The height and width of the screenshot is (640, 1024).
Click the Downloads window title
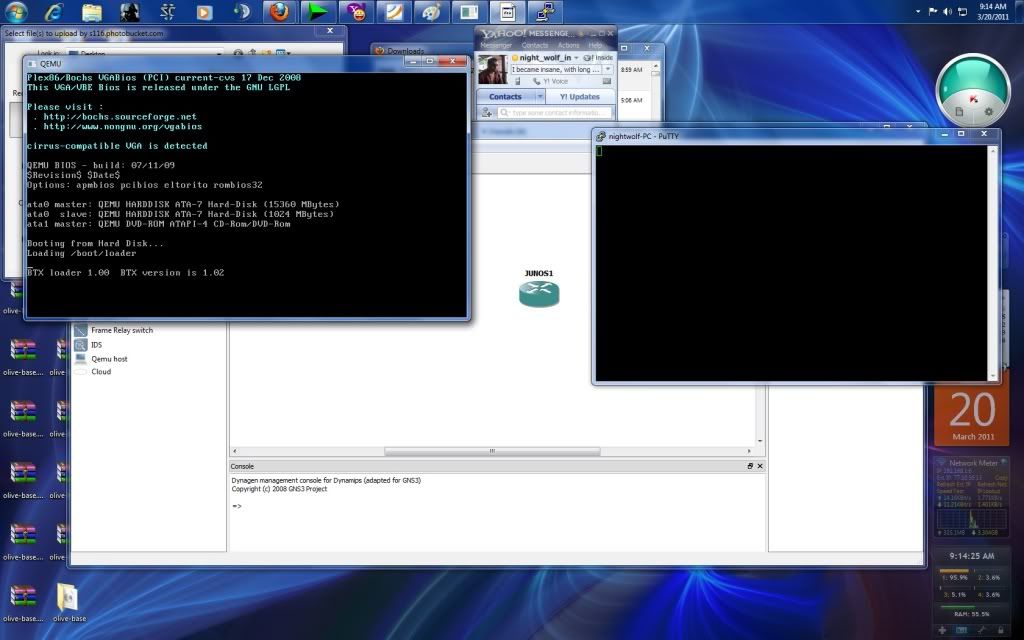pos(405,50)
